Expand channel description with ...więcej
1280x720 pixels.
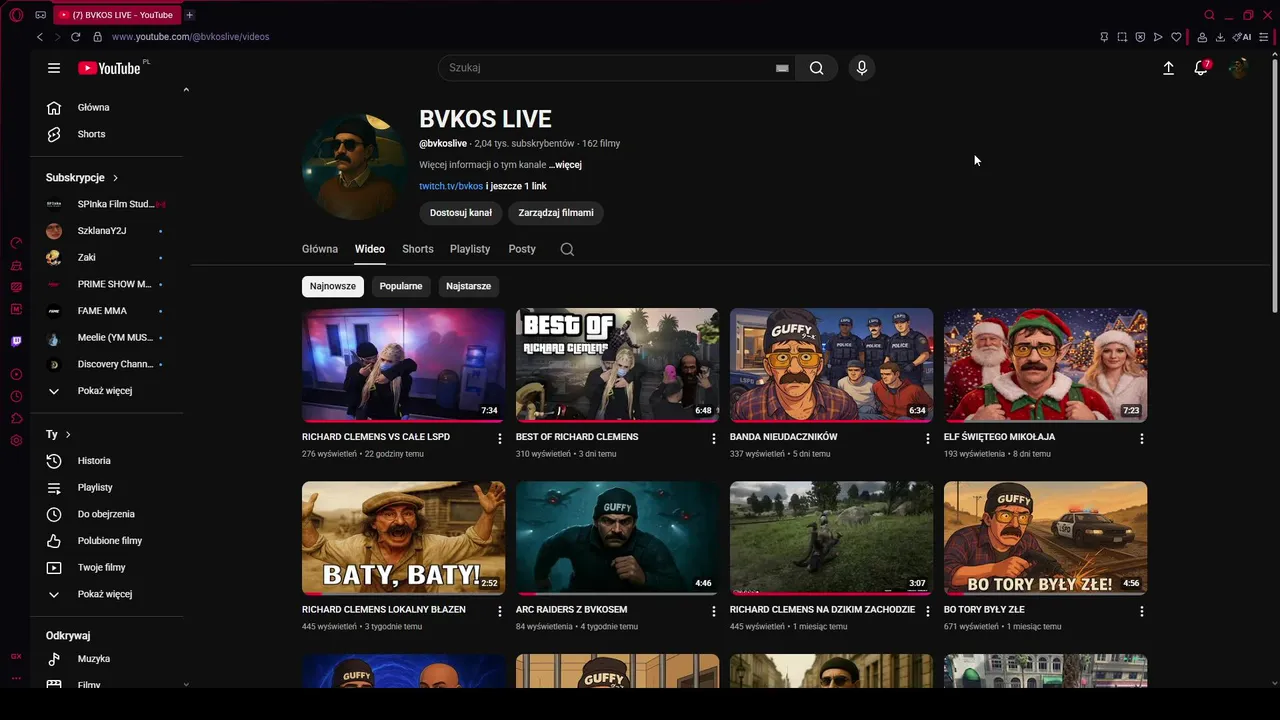(x=565, y=165)
